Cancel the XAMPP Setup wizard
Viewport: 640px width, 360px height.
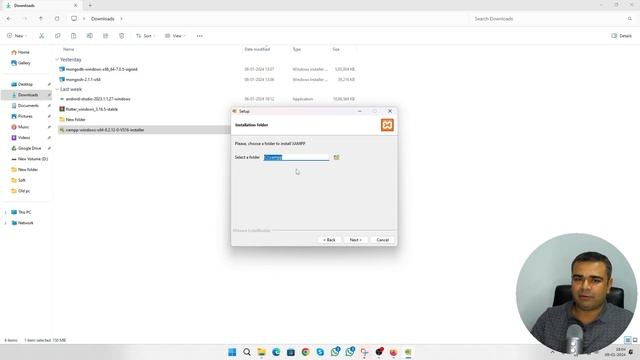pyautogui.click(x=382, y=240)
